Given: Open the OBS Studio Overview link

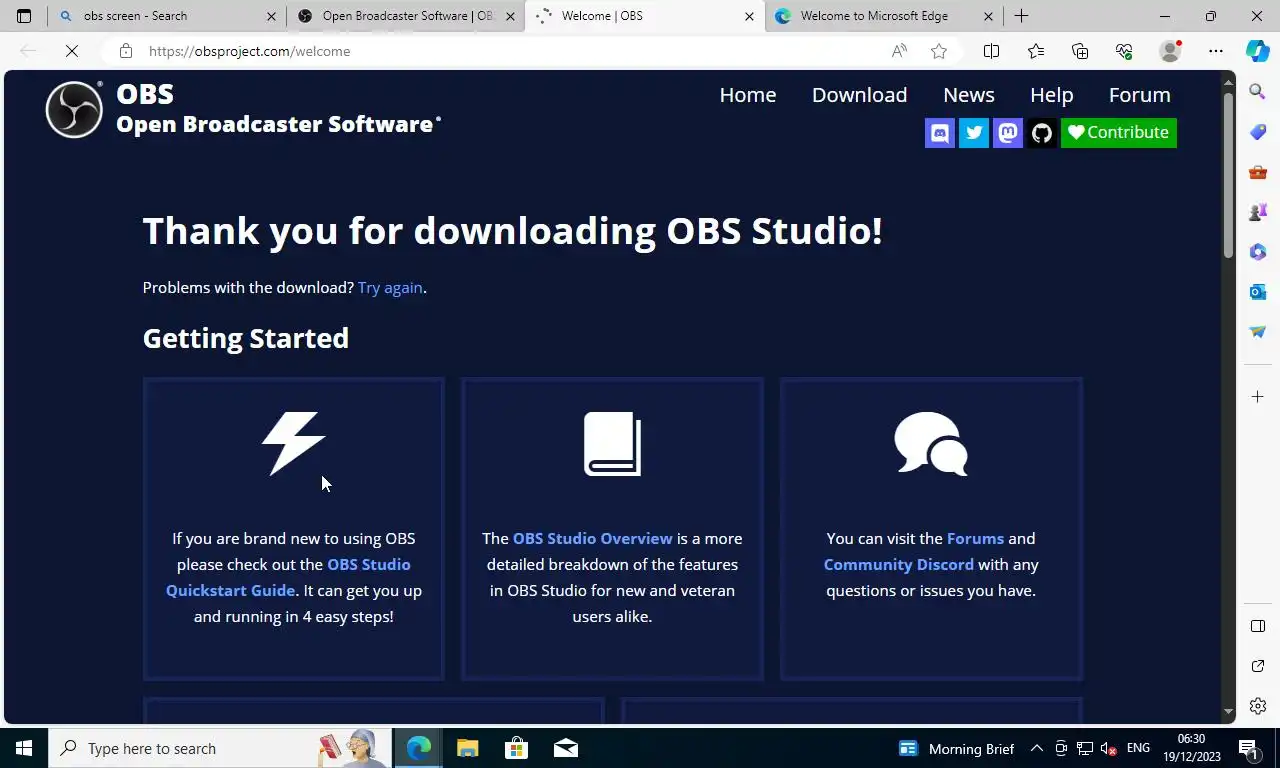Looking at the screenshot, I should [593, 539].
